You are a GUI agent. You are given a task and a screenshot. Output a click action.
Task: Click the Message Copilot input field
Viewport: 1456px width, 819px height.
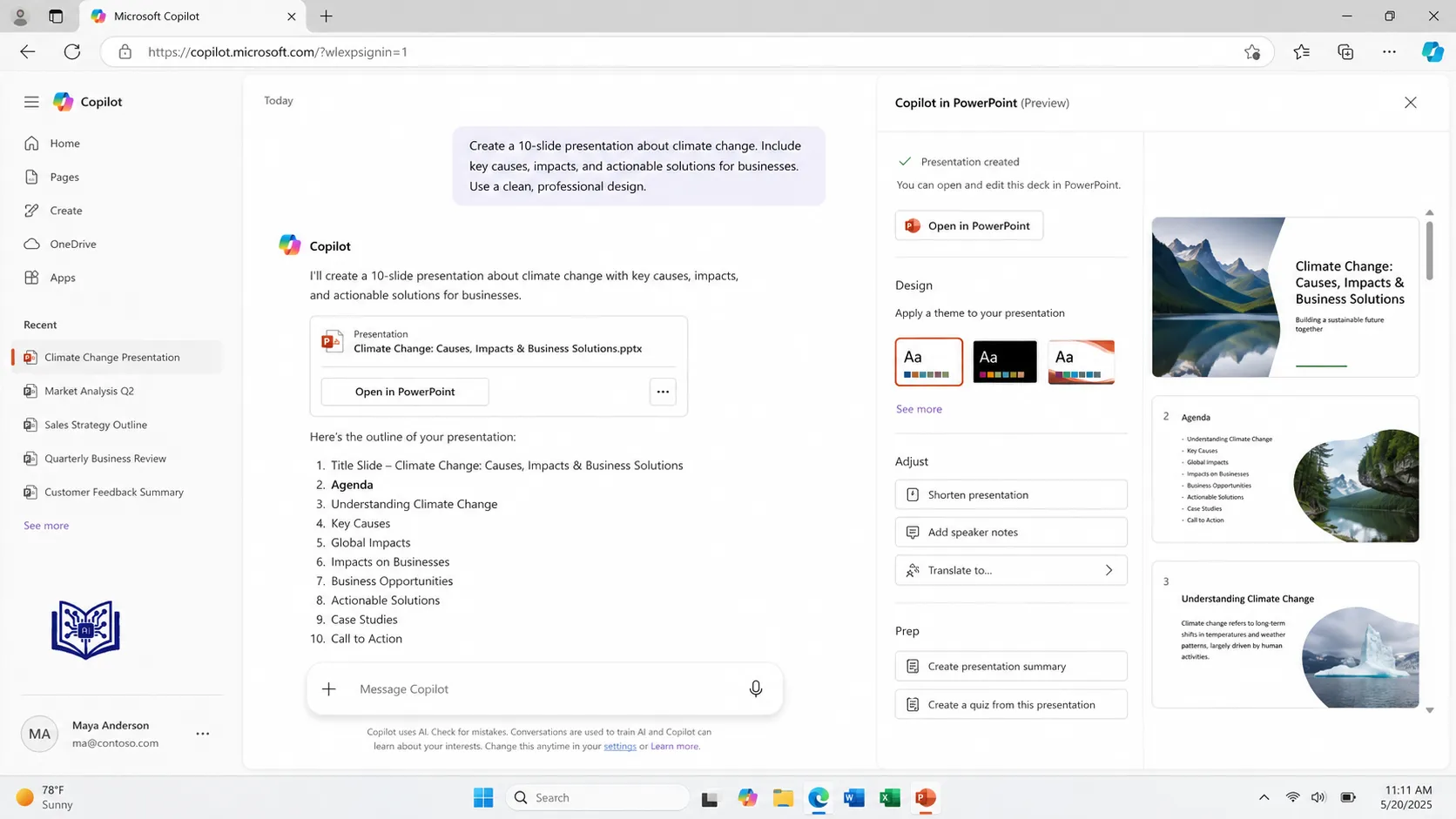click(544, 689)
